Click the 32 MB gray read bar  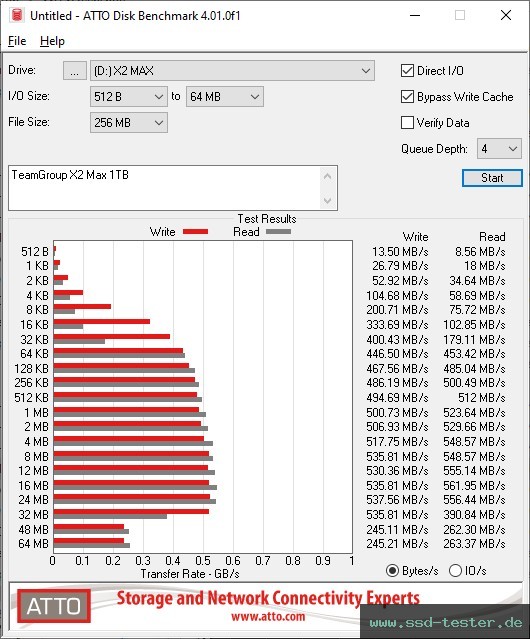coord(110,517)
